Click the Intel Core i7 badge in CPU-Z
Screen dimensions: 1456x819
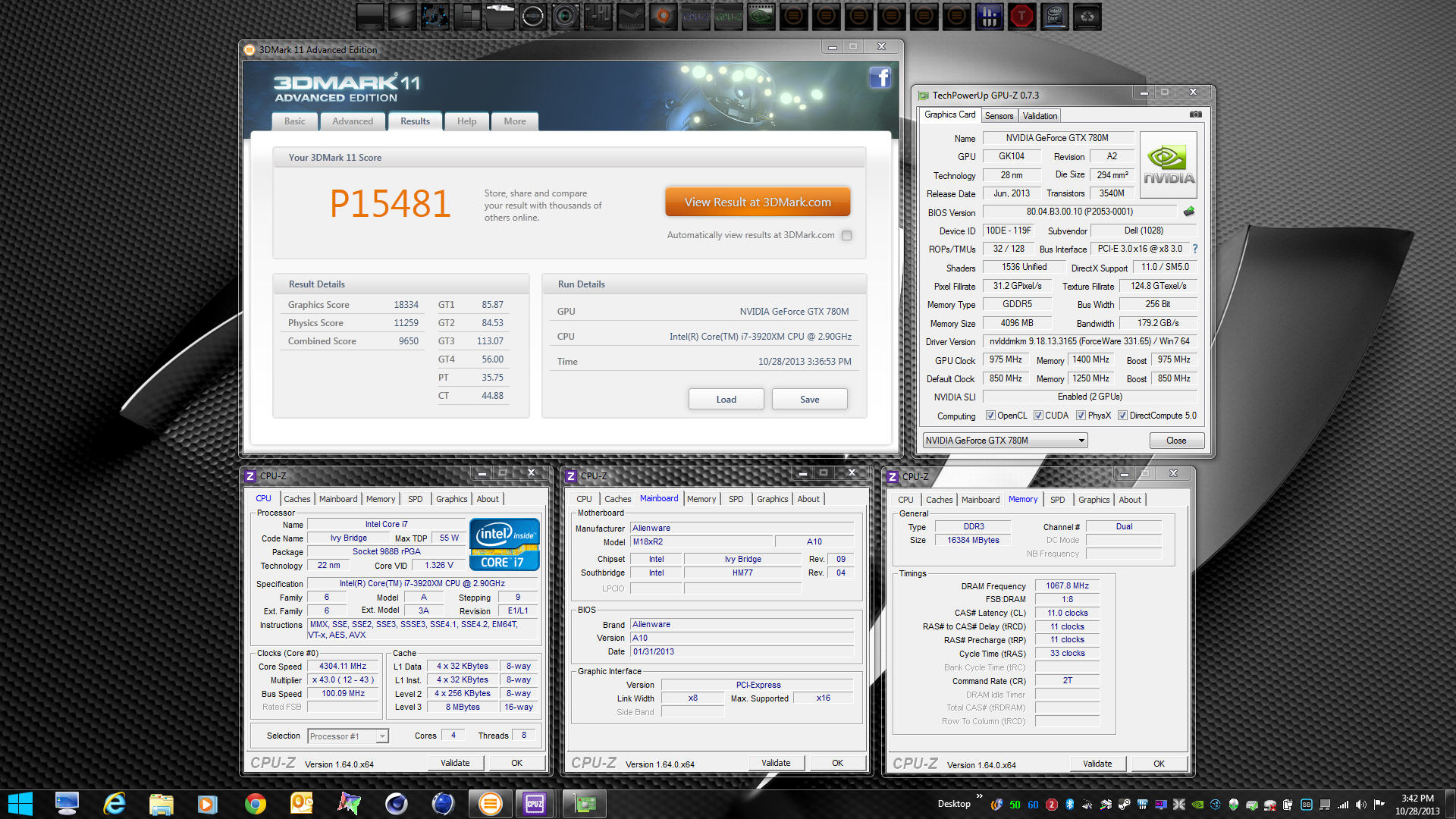tap(504, 544)
